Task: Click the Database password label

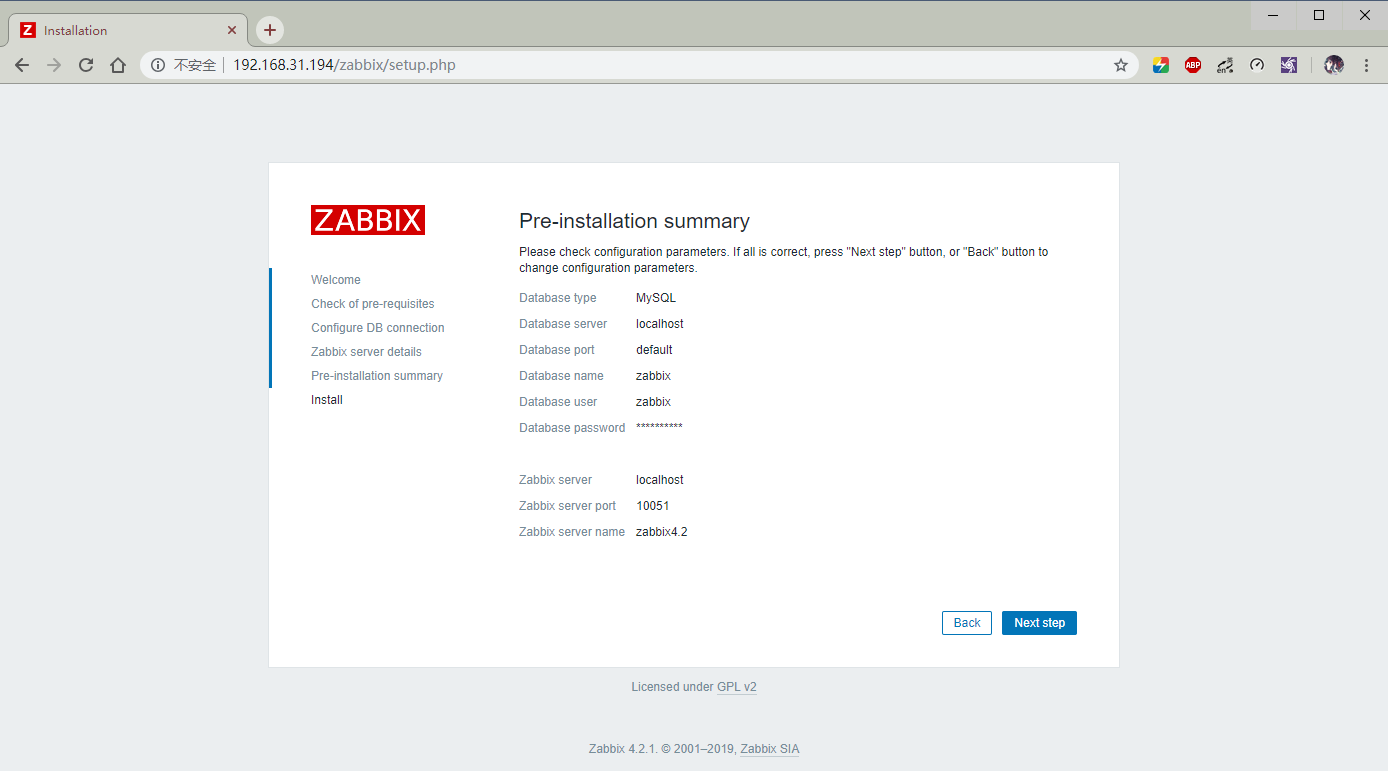Action: [572, 428]
